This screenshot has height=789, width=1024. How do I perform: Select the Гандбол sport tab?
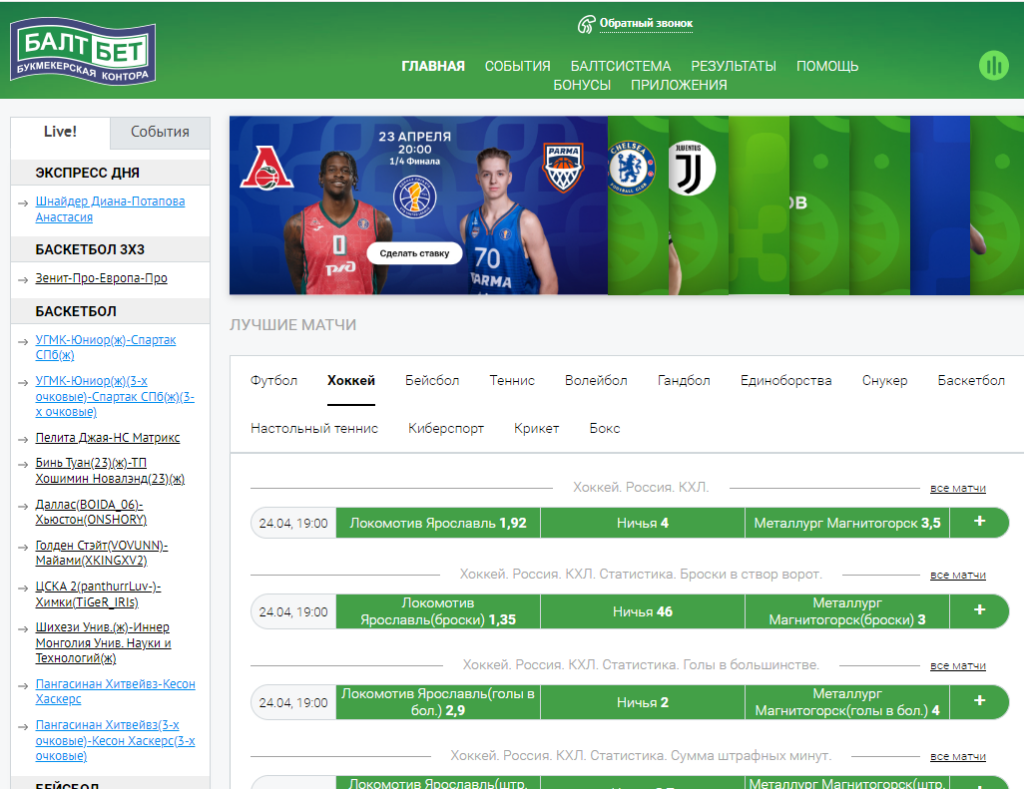(x=683, y=380)
